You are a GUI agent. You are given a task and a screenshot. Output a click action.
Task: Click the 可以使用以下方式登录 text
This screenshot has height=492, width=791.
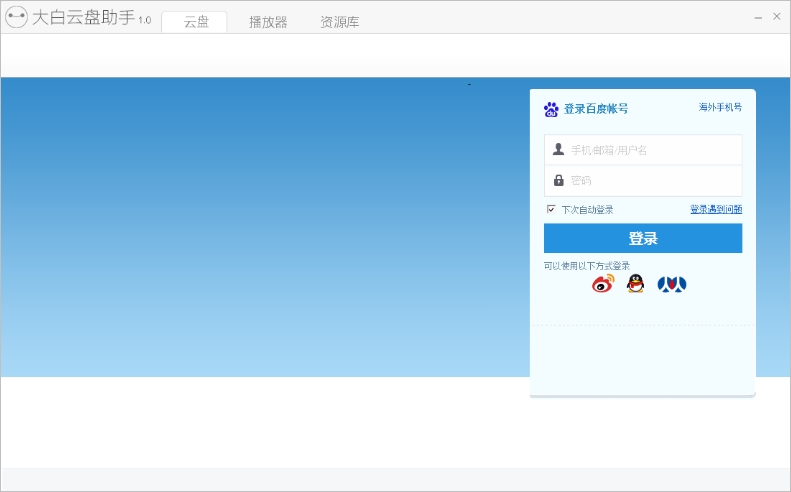pyautogui.click(x=587, y=265)
